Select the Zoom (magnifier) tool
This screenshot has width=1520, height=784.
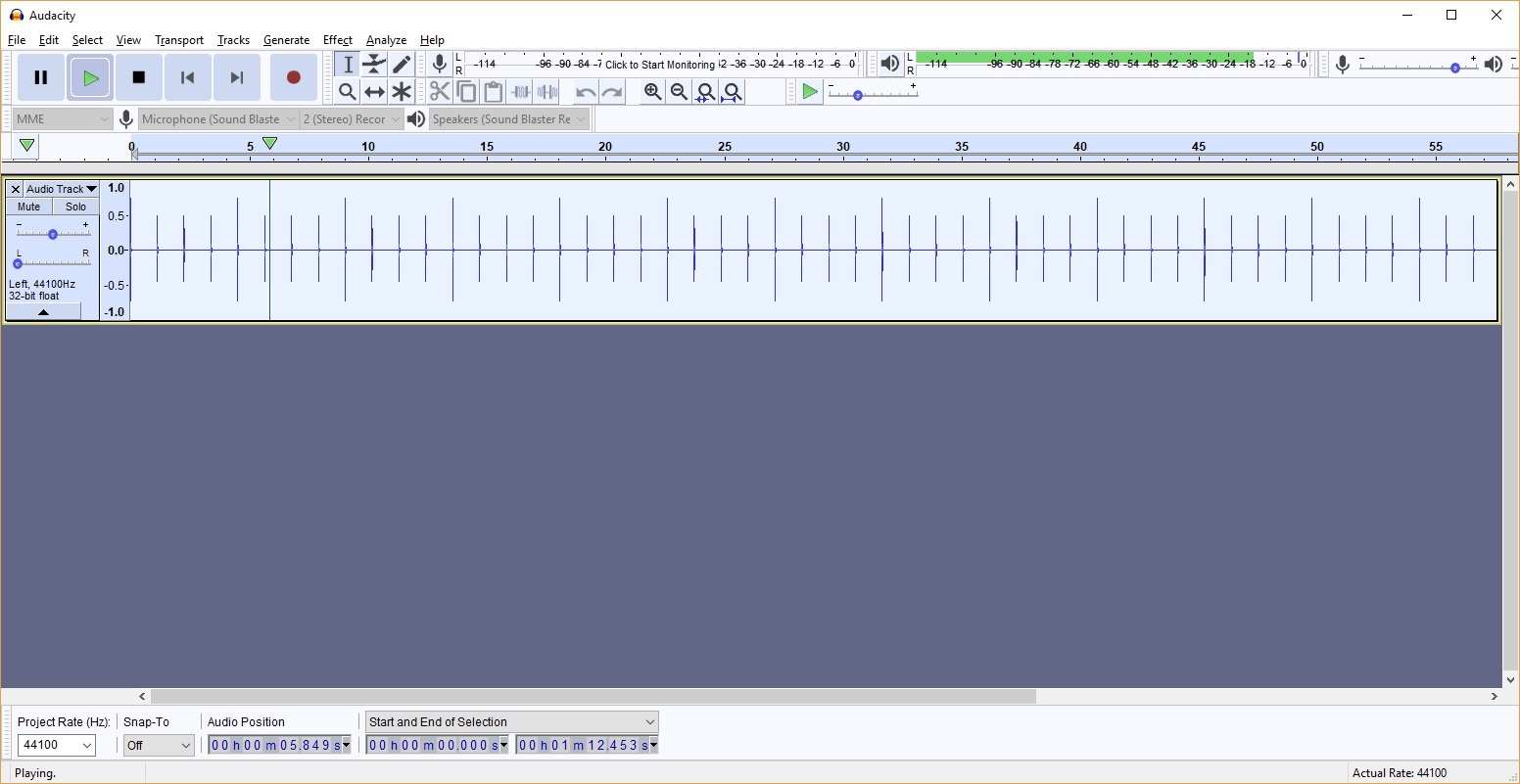[348, 92]
